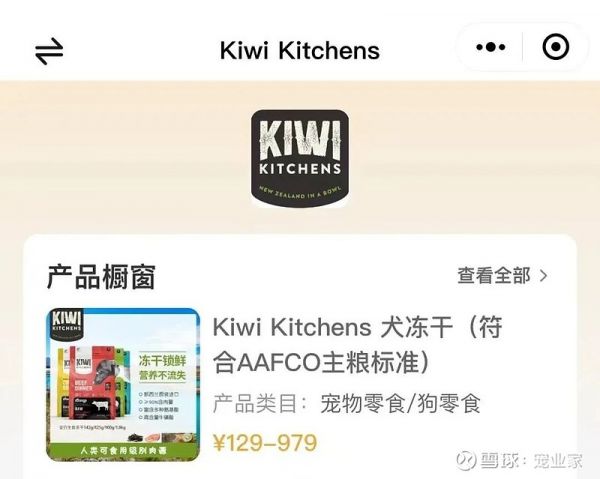Select the Kiwi Kitchens 犬冻干 product title
The height and width of the screenshot is (479, 600).
click(x=357, y=344)
